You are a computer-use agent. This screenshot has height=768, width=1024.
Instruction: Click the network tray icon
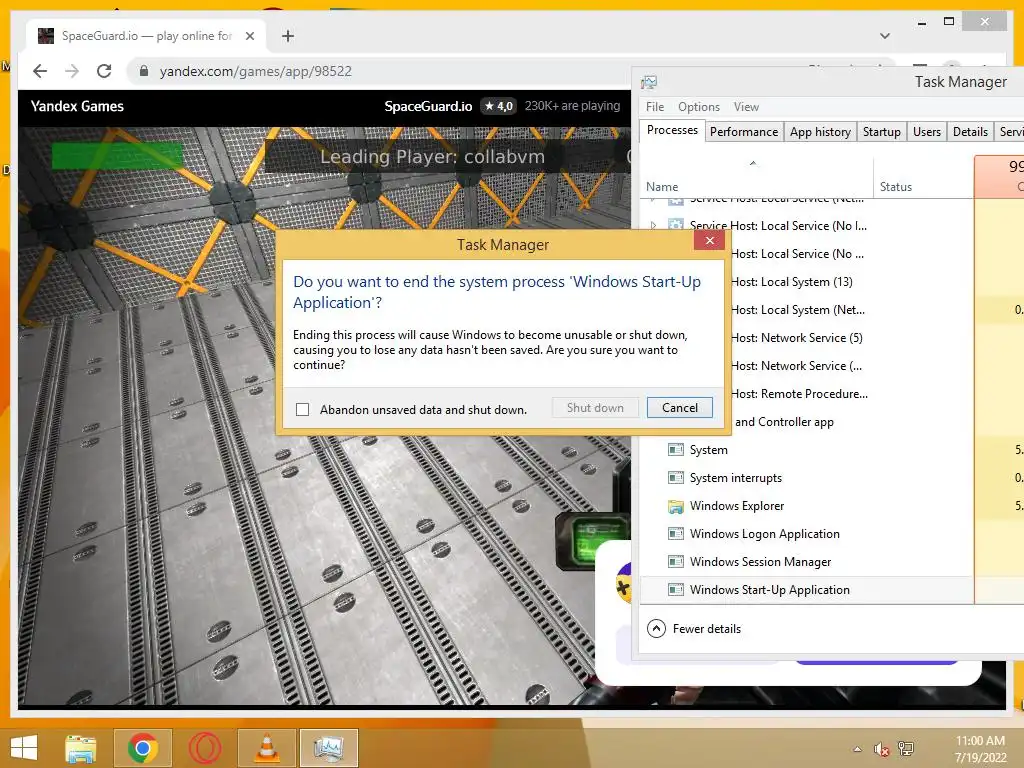pos(906,749)
